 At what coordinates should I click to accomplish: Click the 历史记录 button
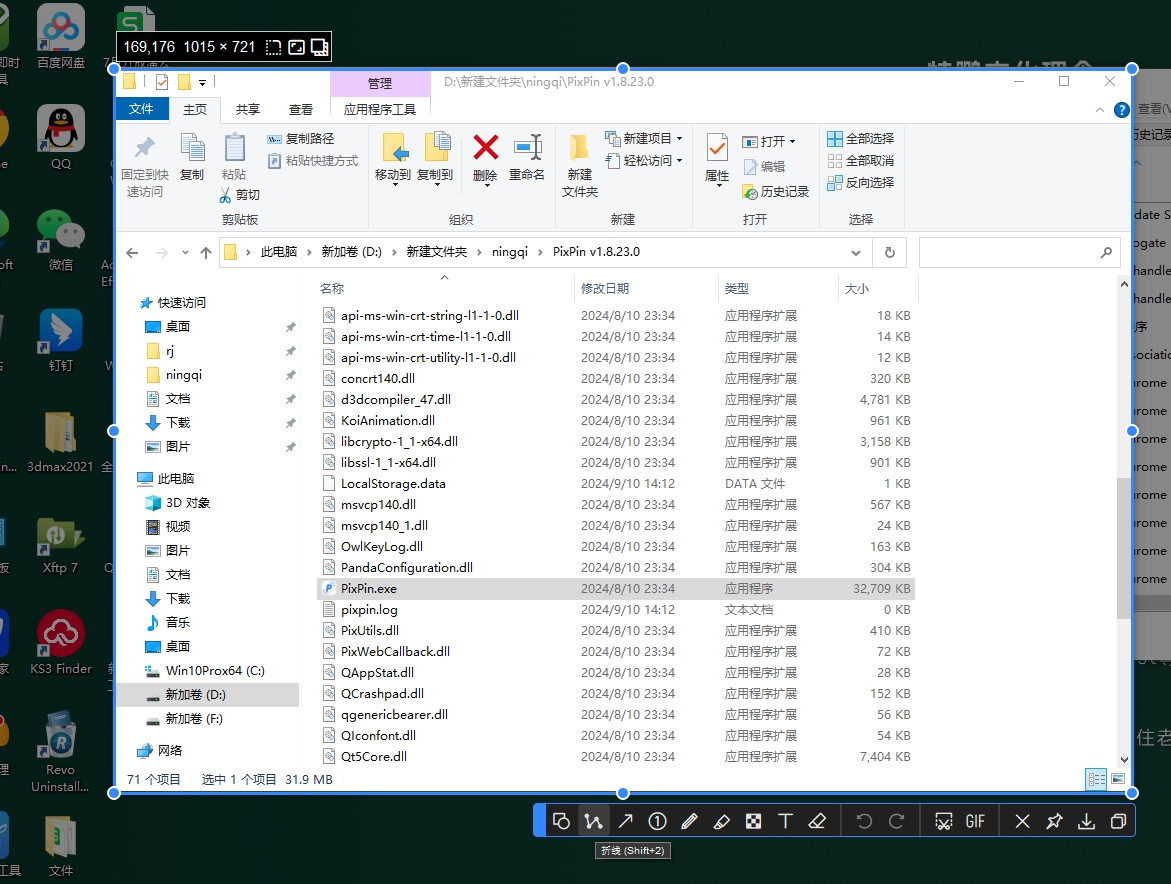[x=776, y=192]
